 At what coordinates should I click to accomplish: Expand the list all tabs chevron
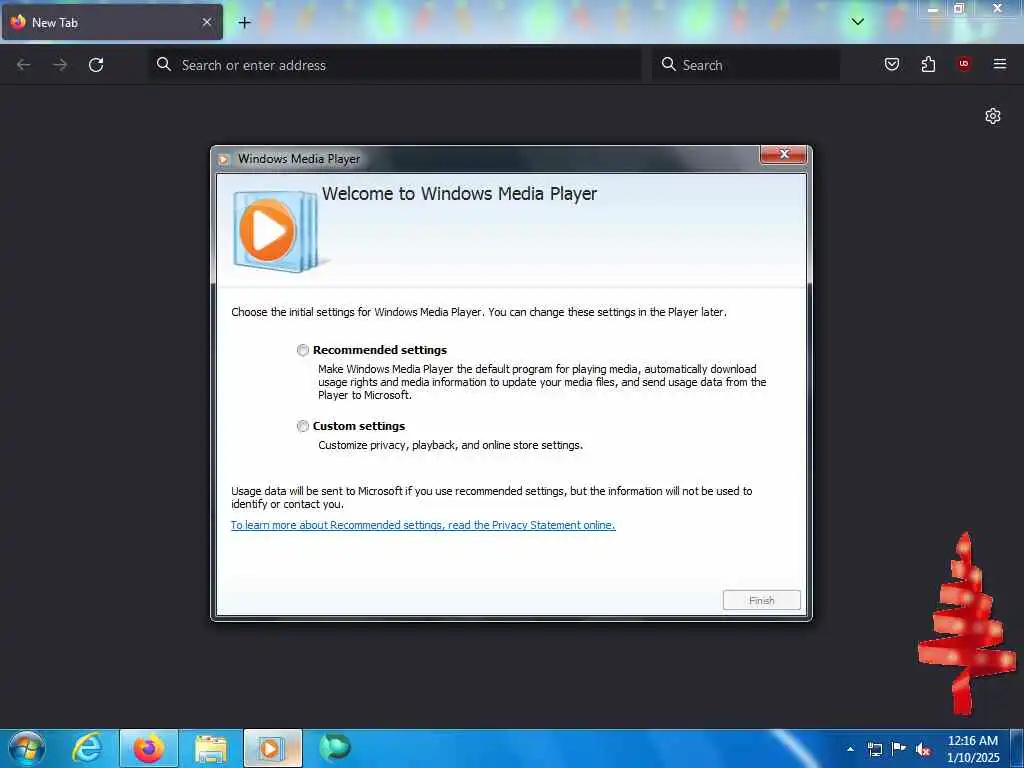(x=858, y=22)
